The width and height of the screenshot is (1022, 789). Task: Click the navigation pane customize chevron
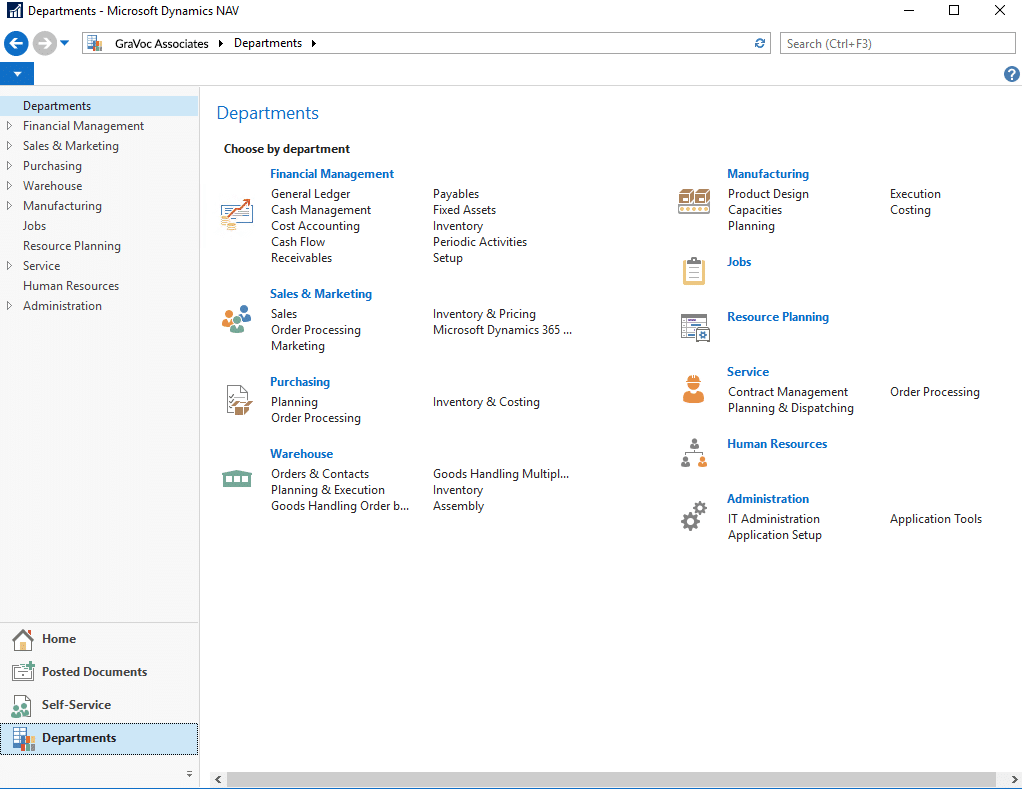tap(189, 774)
